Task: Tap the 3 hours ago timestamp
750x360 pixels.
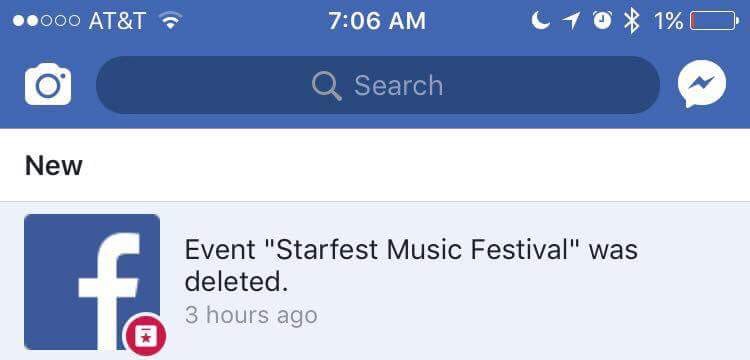Action: [251, 315]
